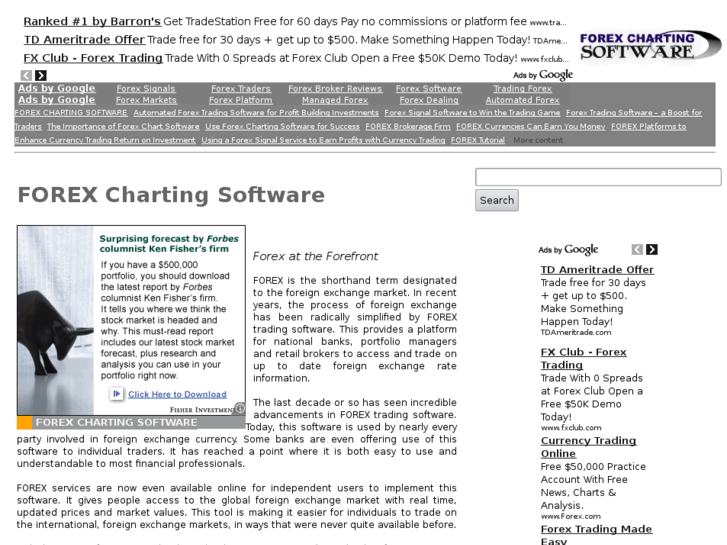Click 'Click Here to Download' link
The height and width of the screenshot is (545, 727).
click(x=177, y=394)
